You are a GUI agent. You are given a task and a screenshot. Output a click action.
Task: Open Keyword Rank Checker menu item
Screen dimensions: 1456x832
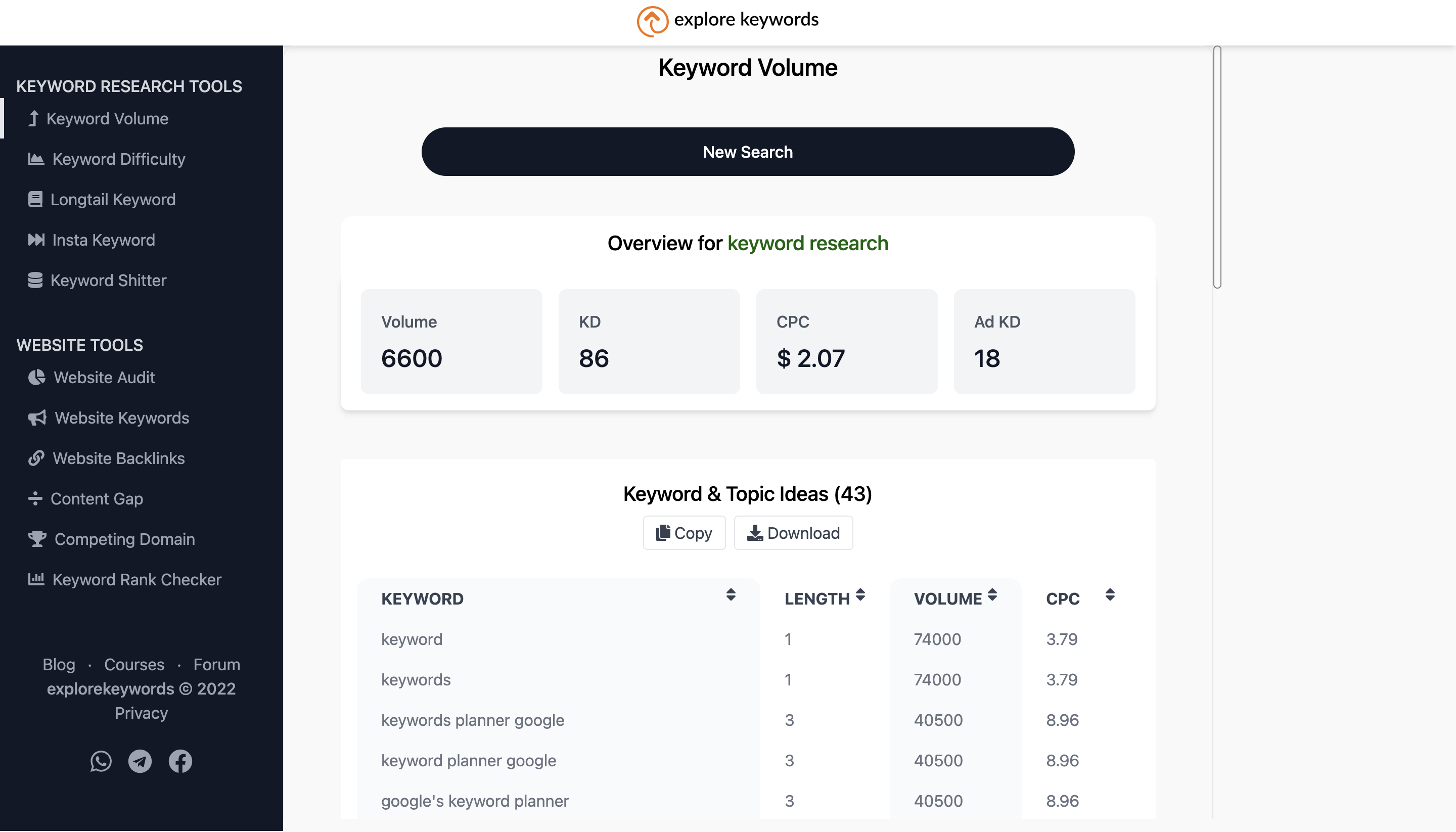click(x=136, y=579)
